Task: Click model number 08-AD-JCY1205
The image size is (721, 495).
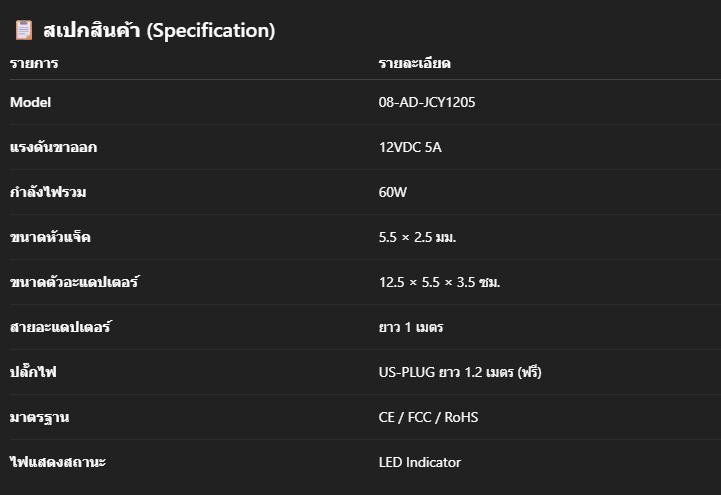Action: 427,102
